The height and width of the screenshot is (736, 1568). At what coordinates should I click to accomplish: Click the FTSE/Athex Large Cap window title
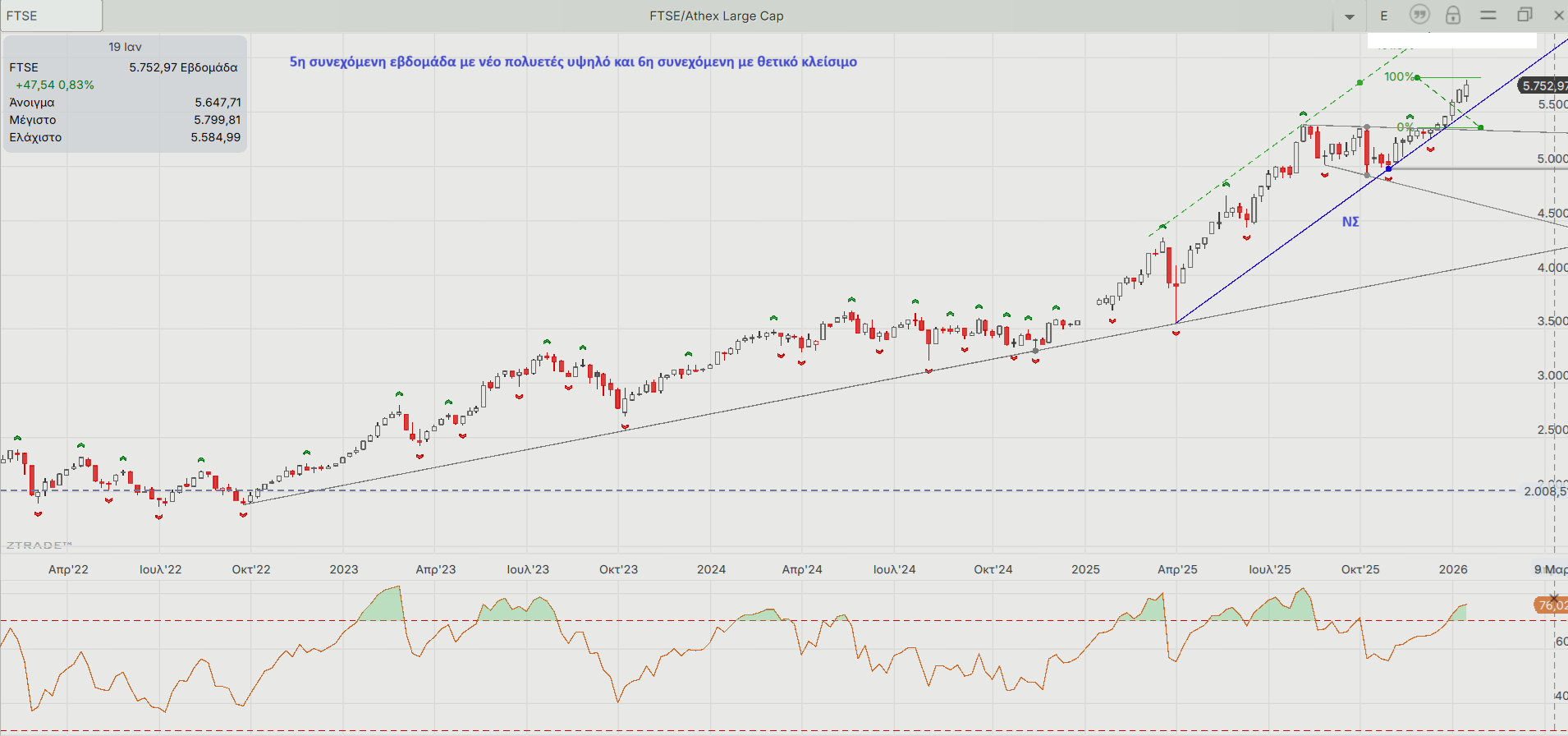click(x=716, y=16)
